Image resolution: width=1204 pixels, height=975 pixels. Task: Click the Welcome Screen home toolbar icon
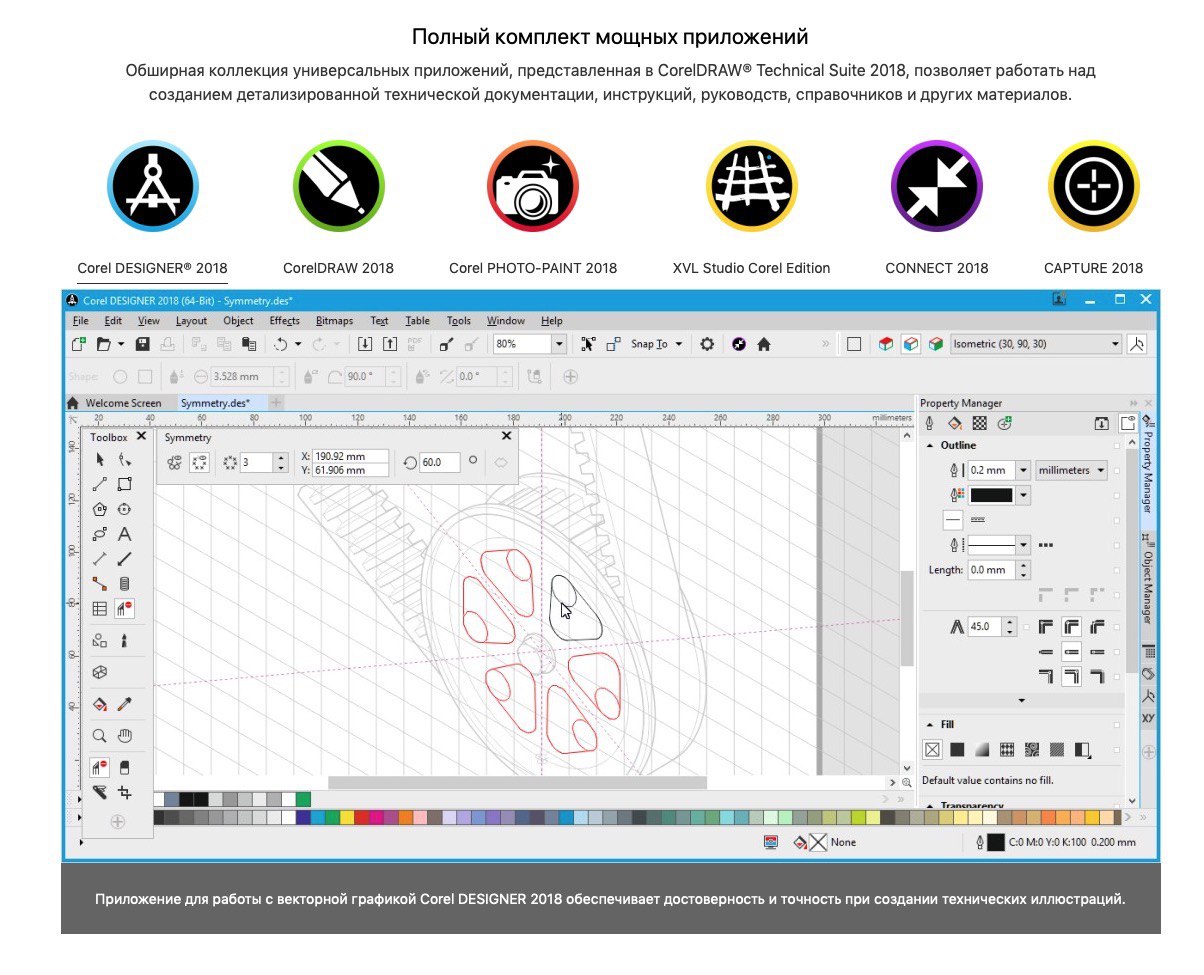click(x=764, y=344)
